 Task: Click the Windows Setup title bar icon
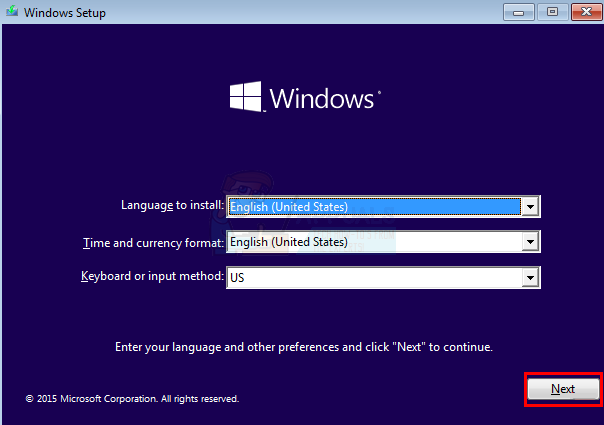tap(12, 12)
